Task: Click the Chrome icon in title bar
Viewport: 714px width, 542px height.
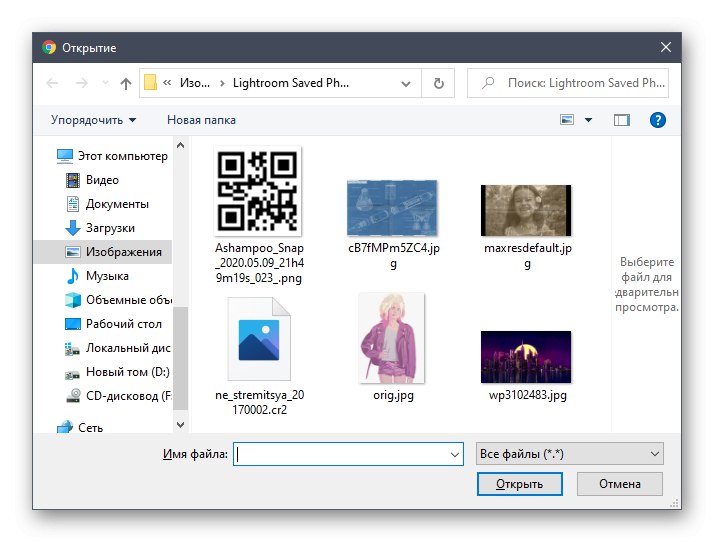Action: pos(49,47)
